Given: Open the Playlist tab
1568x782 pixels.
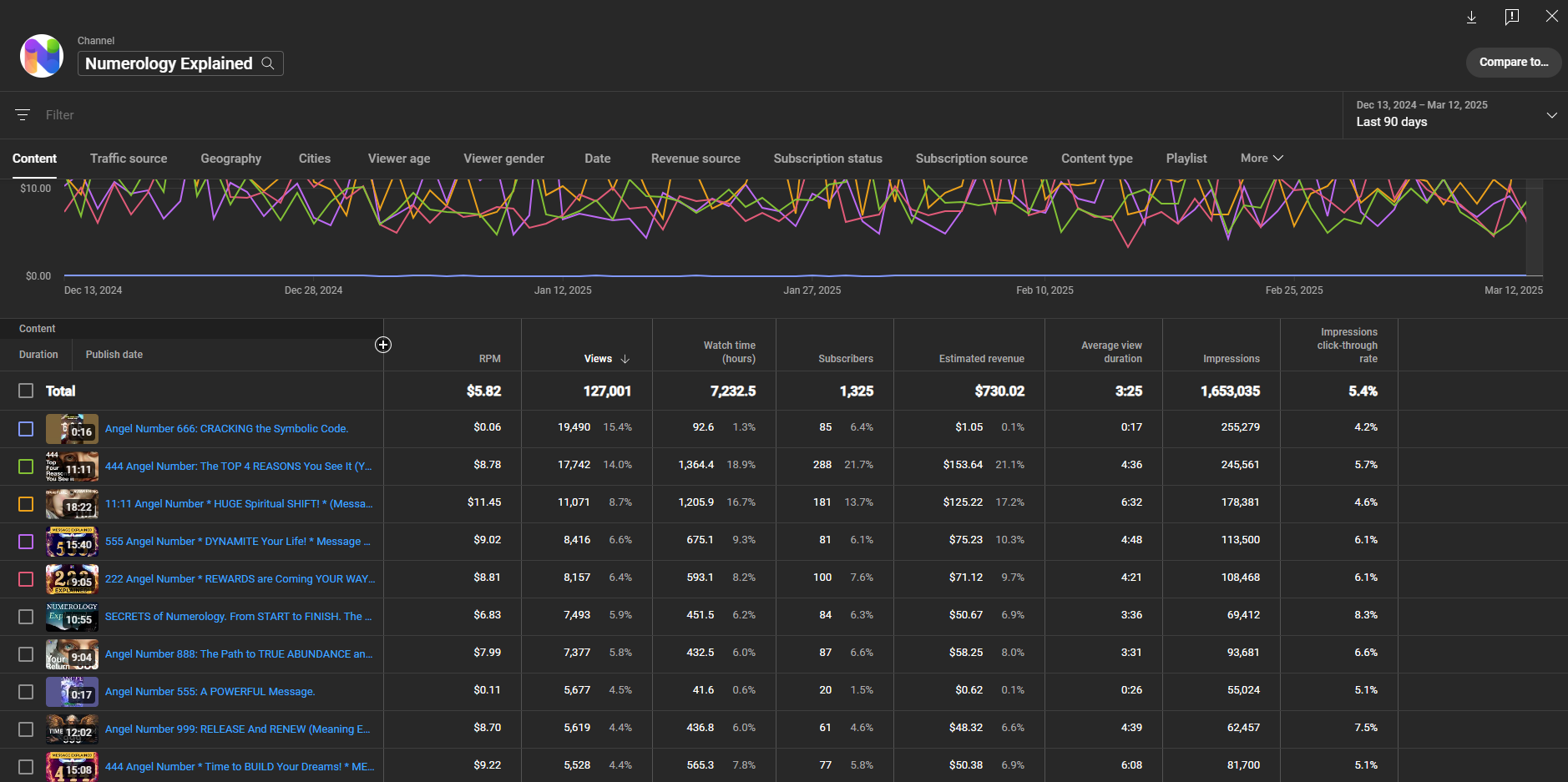Looking at the screenshot, I should coord(1186,159).
